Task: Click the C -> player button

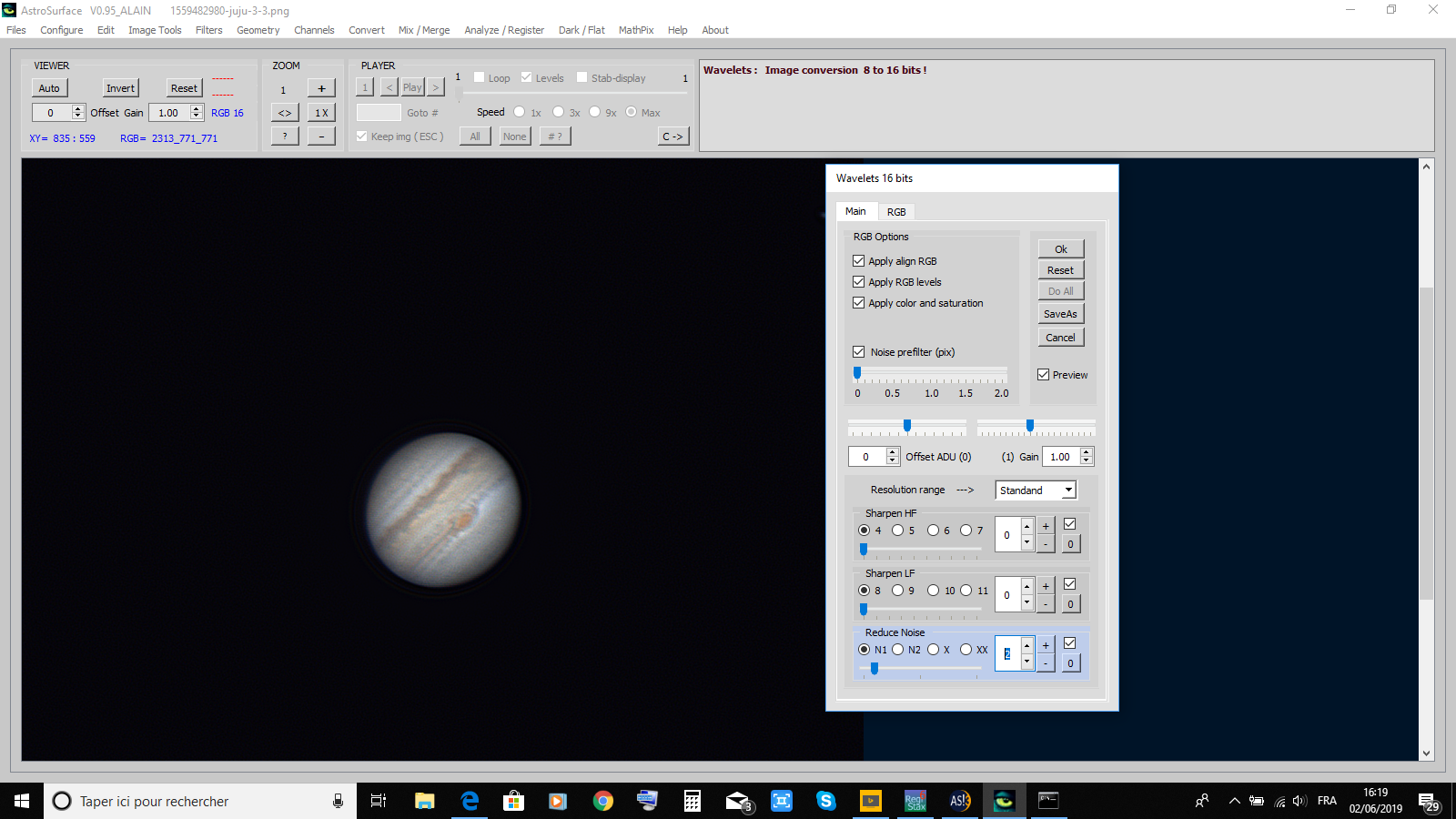Action: [x=672, y=136]
